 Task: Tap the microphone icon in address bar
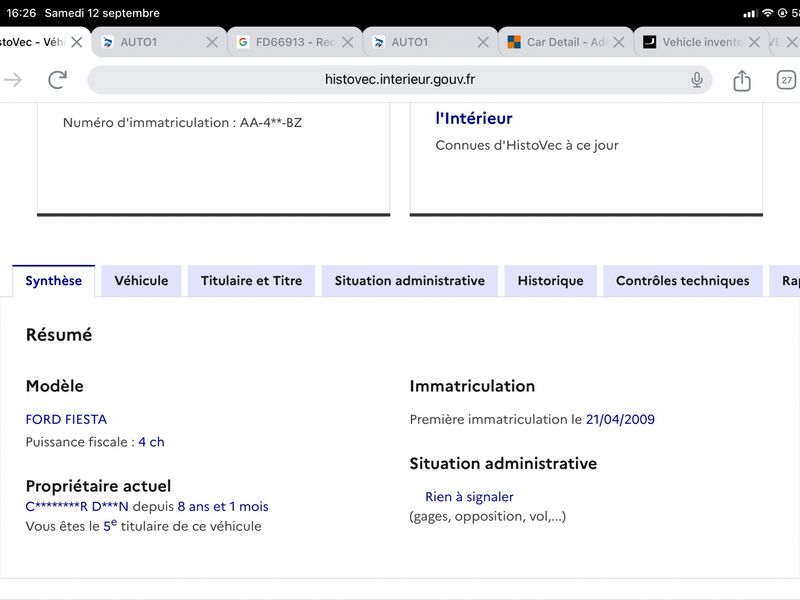tap(696, 80)
